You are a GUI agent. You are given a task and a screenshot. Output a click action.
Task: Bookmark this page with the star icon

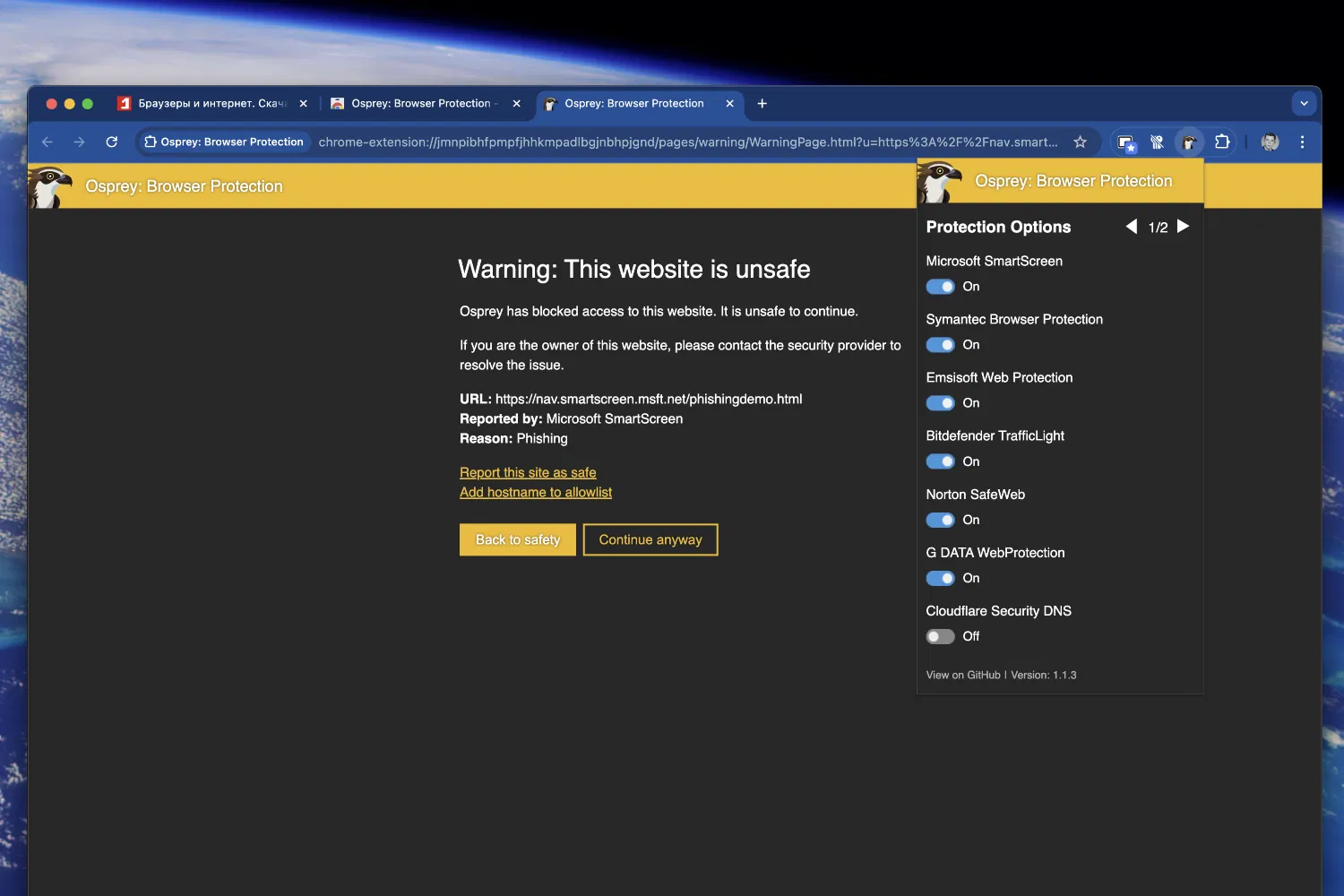(x=1081, y=142)
